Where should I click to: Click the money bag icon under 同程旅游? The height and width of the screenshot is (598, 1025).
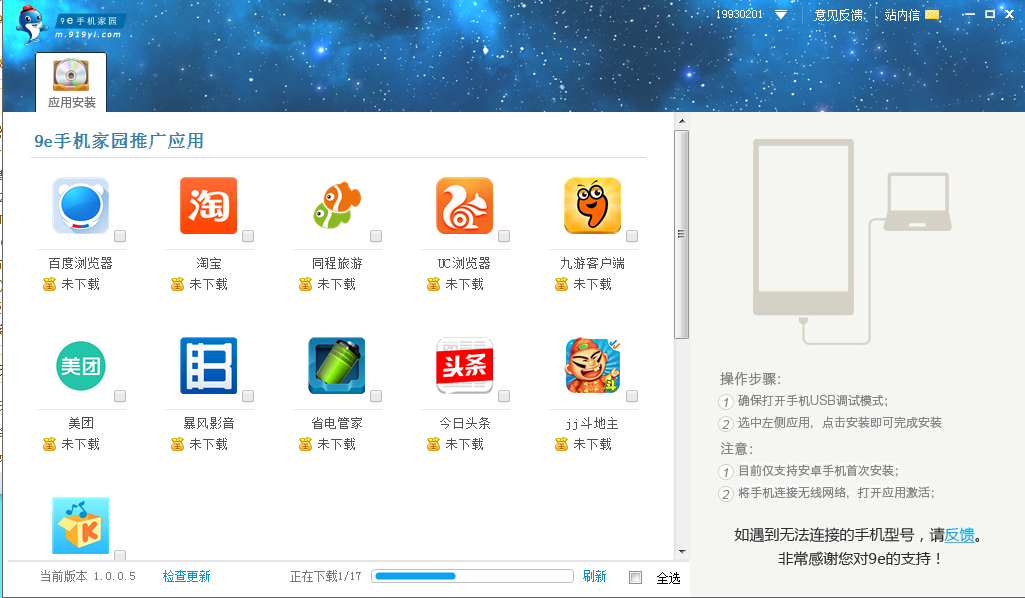click(x=305, y=284)
